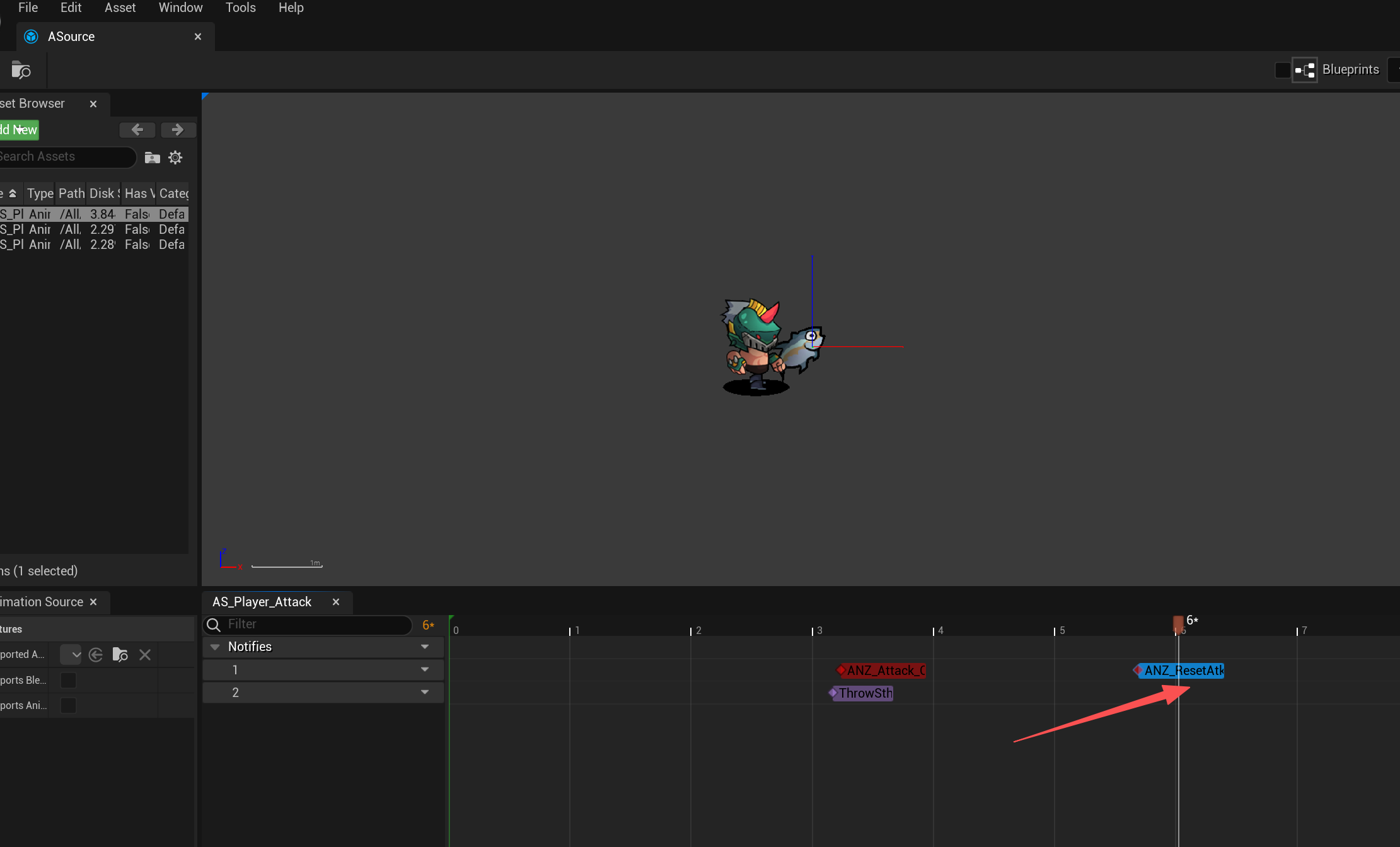Viewport: 1400px width, 847px height.
Task: Toggle the Supports Ani... checkbox
Action: click(x=68, y=706)
